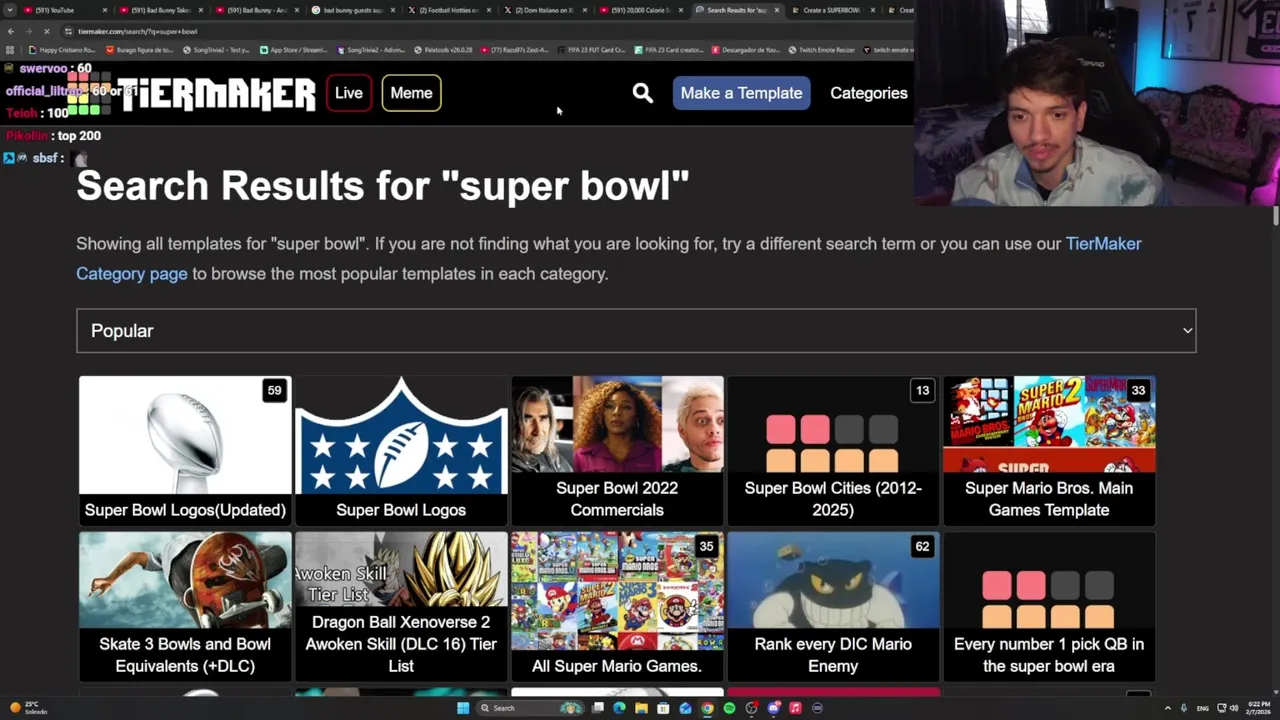Open the App Store / Streaml... bookmark
The width and height of the screenshot is (1280, 720).
(293, 50)
